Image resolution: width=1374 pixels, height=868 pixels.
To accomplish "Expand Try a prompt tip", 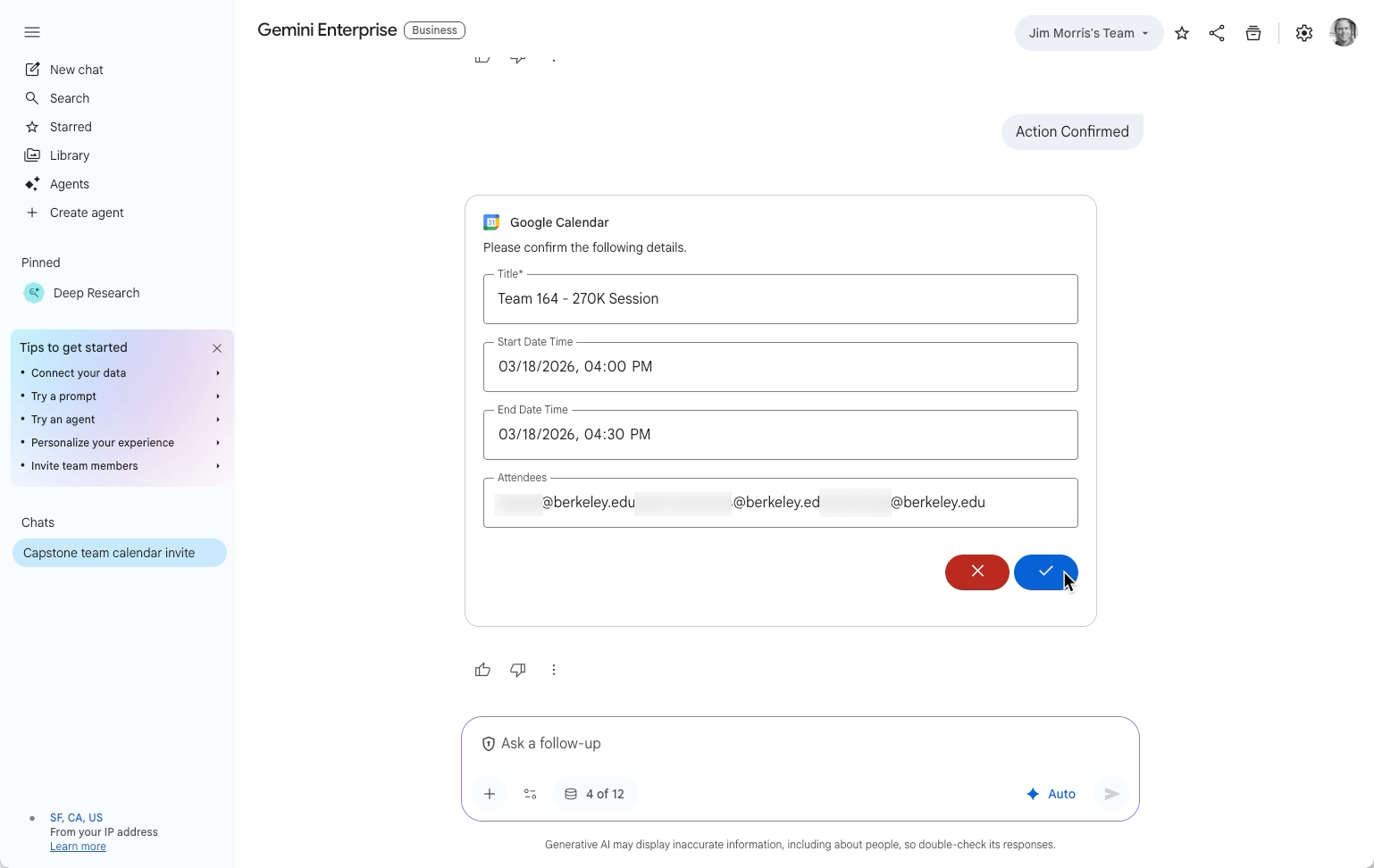I will coord(121,396).
